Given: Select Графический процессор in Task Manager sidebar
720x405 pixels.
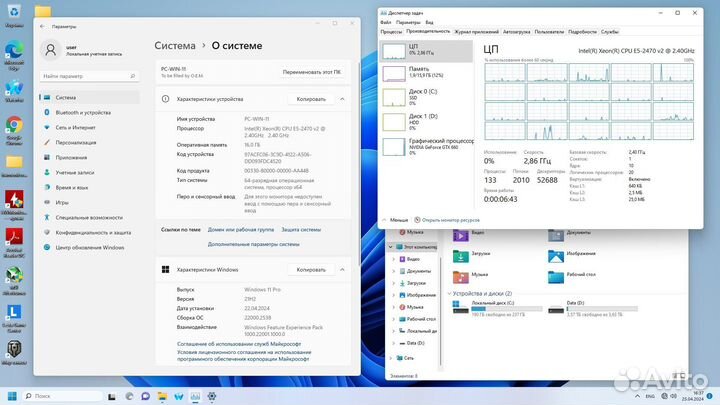Looking at the screenshot, I should coord(426,146).
